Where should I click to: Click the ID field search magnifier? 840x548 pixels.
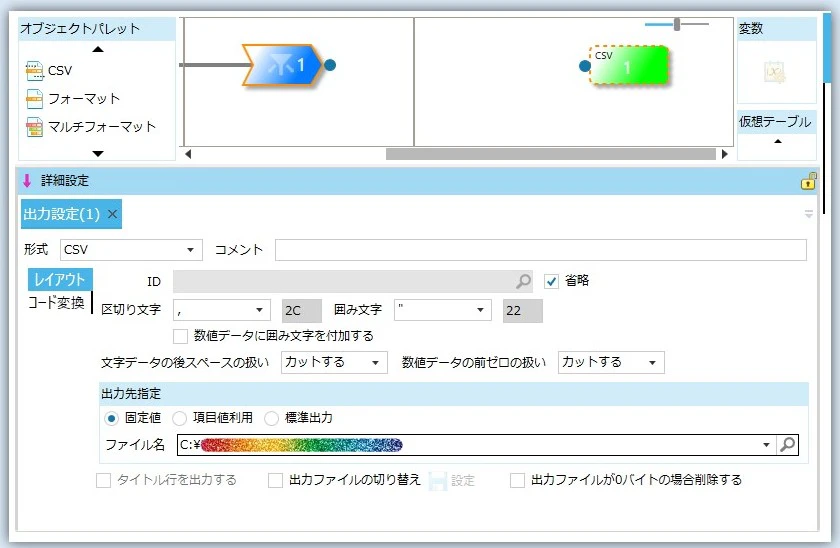[523, 281]
